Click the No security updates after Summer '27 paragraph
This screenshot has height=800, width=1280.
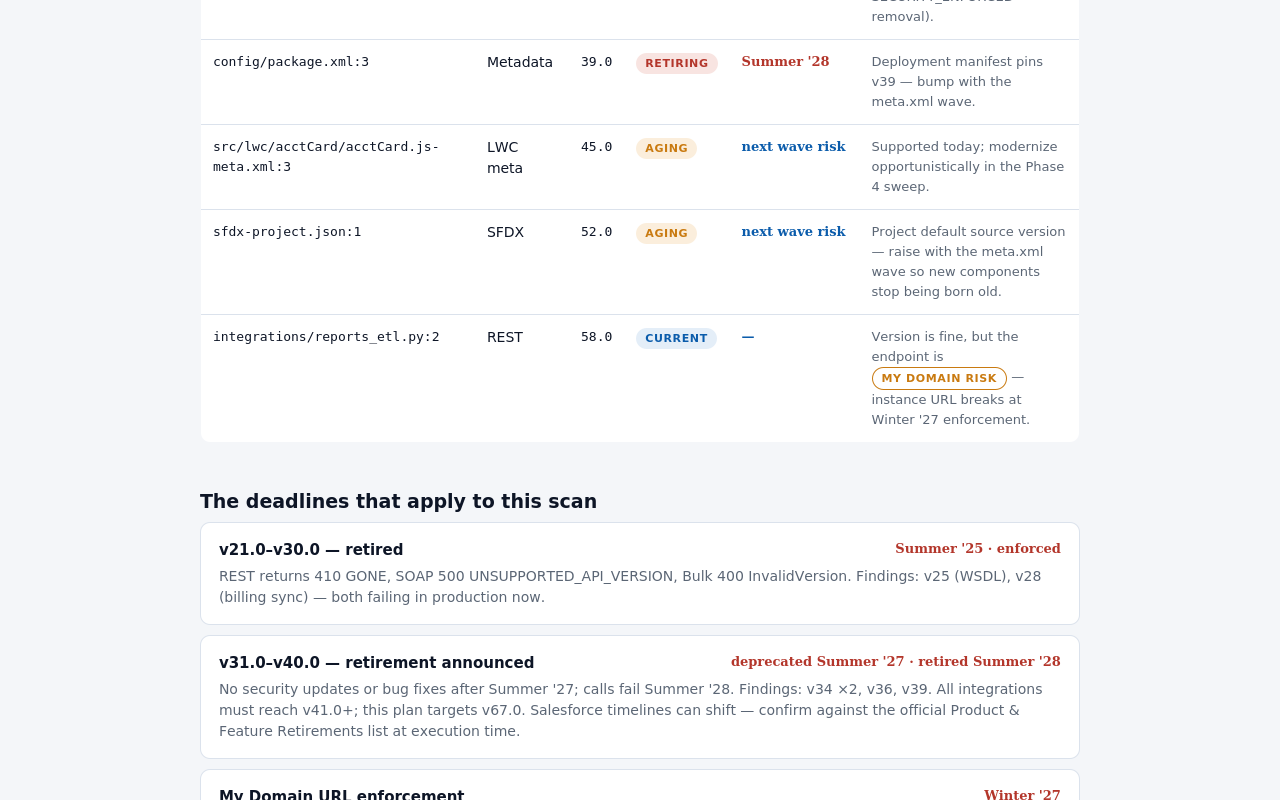pyautogui.click(x=631, y=710)
